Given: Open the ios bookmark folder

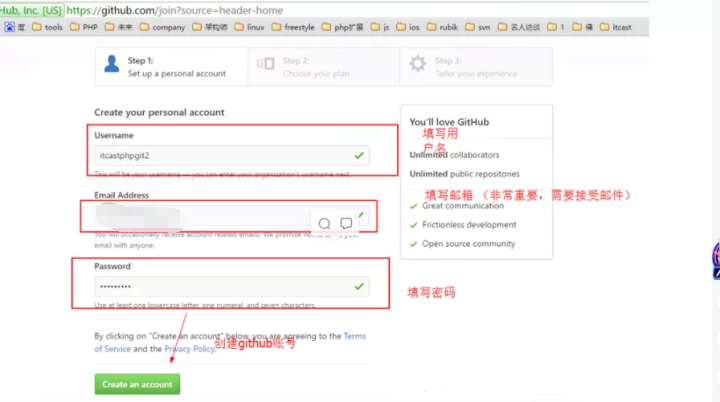Looking at the screenshot, I should click(x=408, y=27).
